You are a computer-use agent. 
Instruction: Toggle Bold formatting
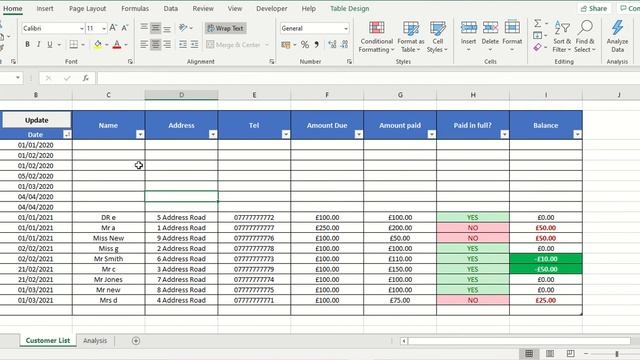coord(27,44)
